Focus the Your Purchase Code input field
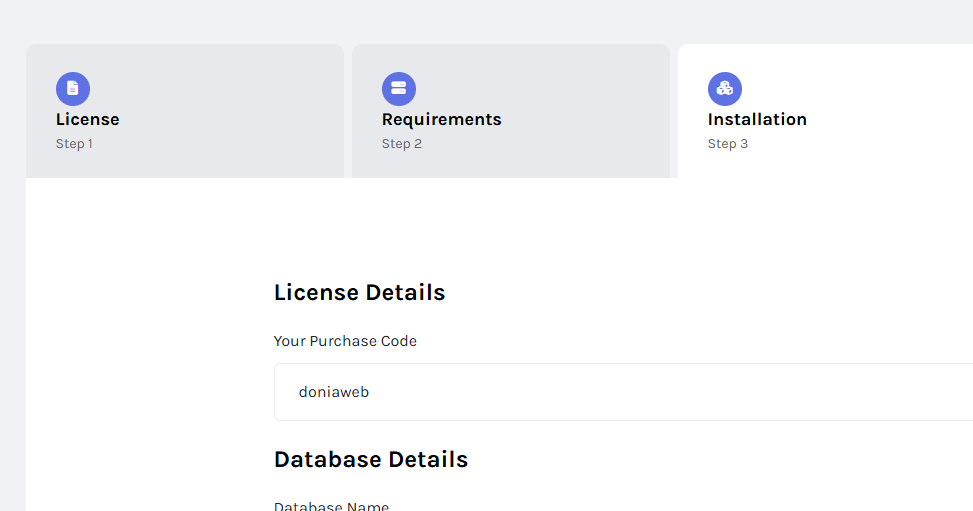Screen dimensions: 973x511 623,392
